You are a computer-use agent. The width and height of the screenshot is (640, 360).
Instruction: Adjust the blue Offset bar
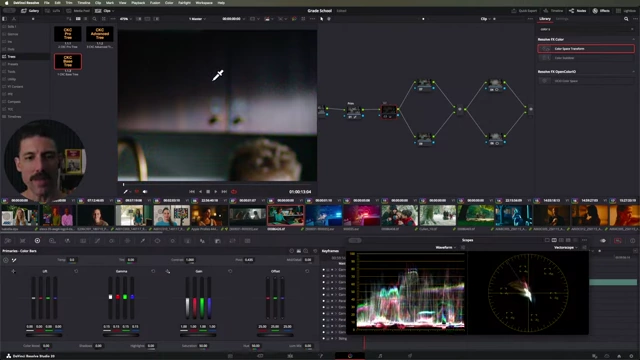282,298
